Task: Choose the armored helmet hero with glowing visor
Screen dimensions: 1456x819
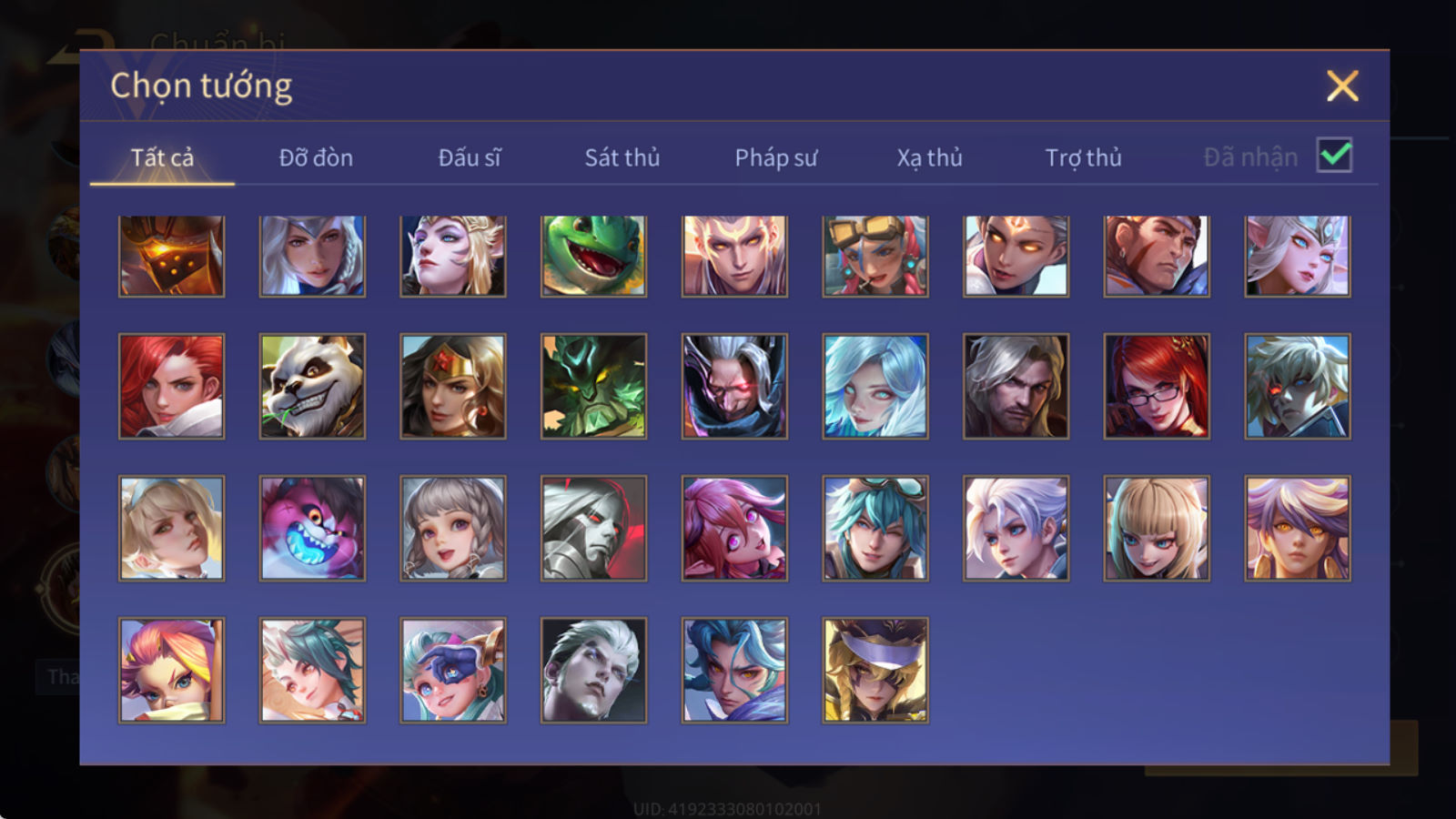Action: [171, 256]
